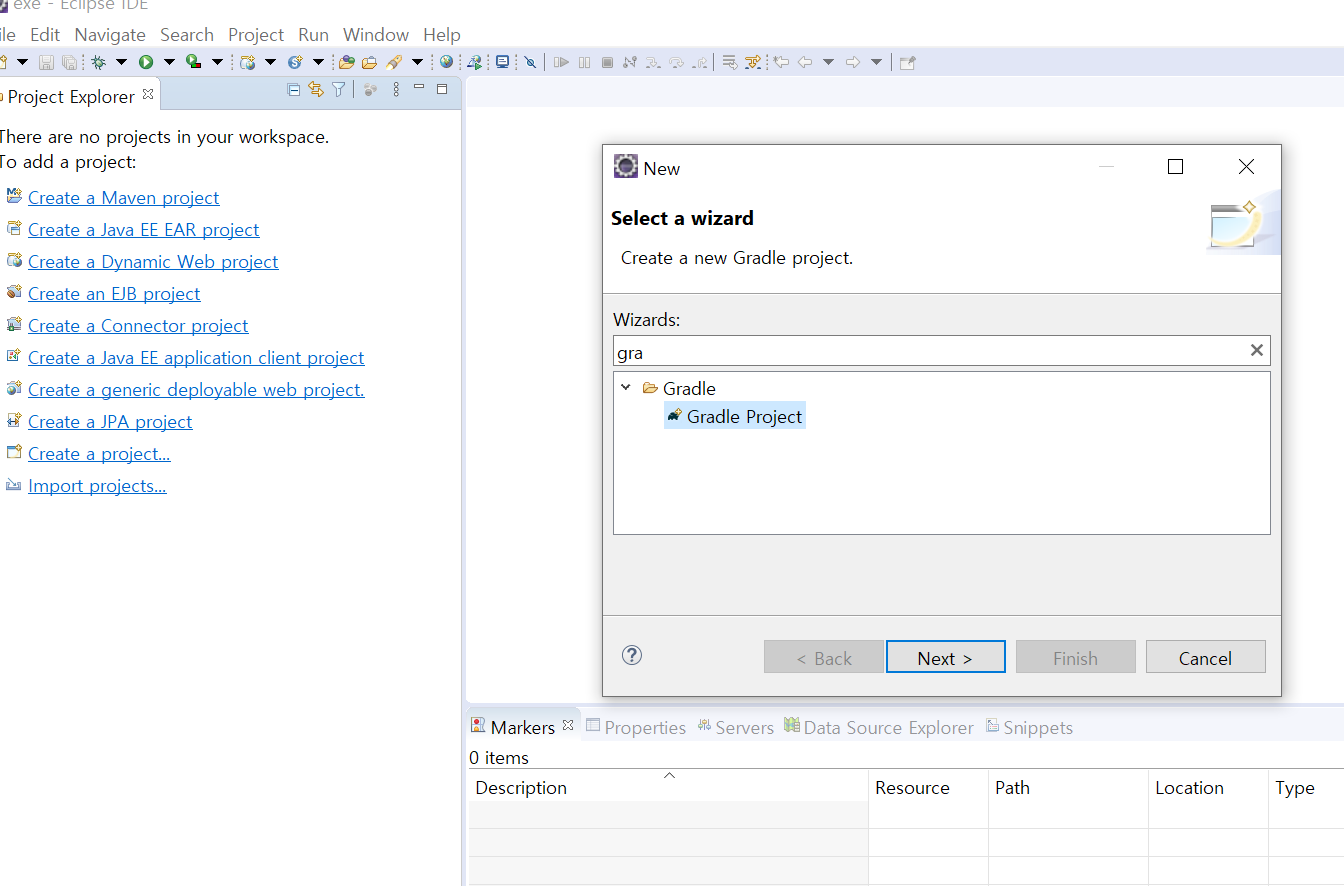Open the Navigate menu
The image size is (1344, 886).
[x=110, y=34]
